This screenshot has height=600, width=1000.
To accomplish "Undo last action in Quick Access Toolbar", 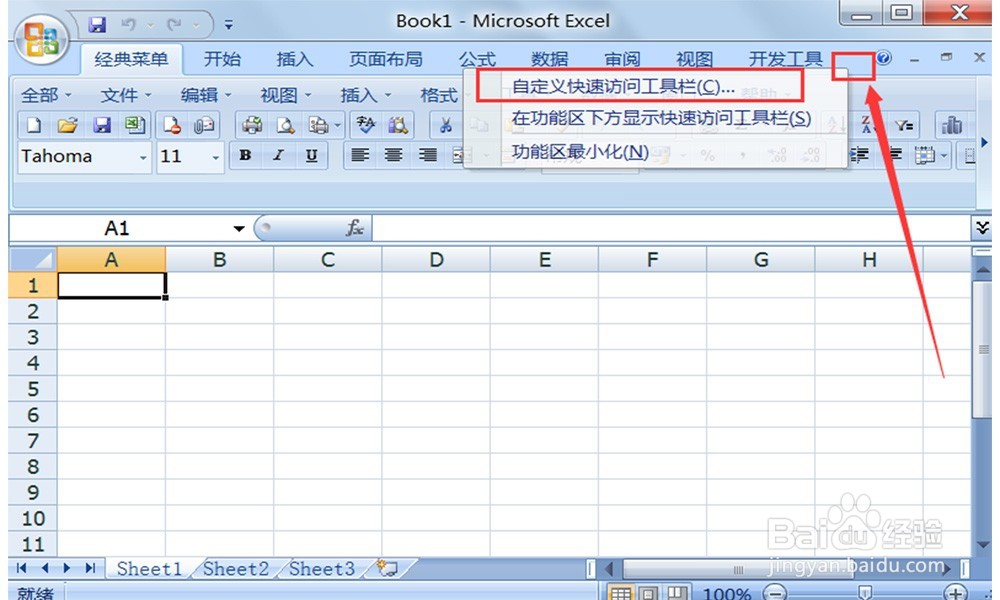I will coord(129,25).
